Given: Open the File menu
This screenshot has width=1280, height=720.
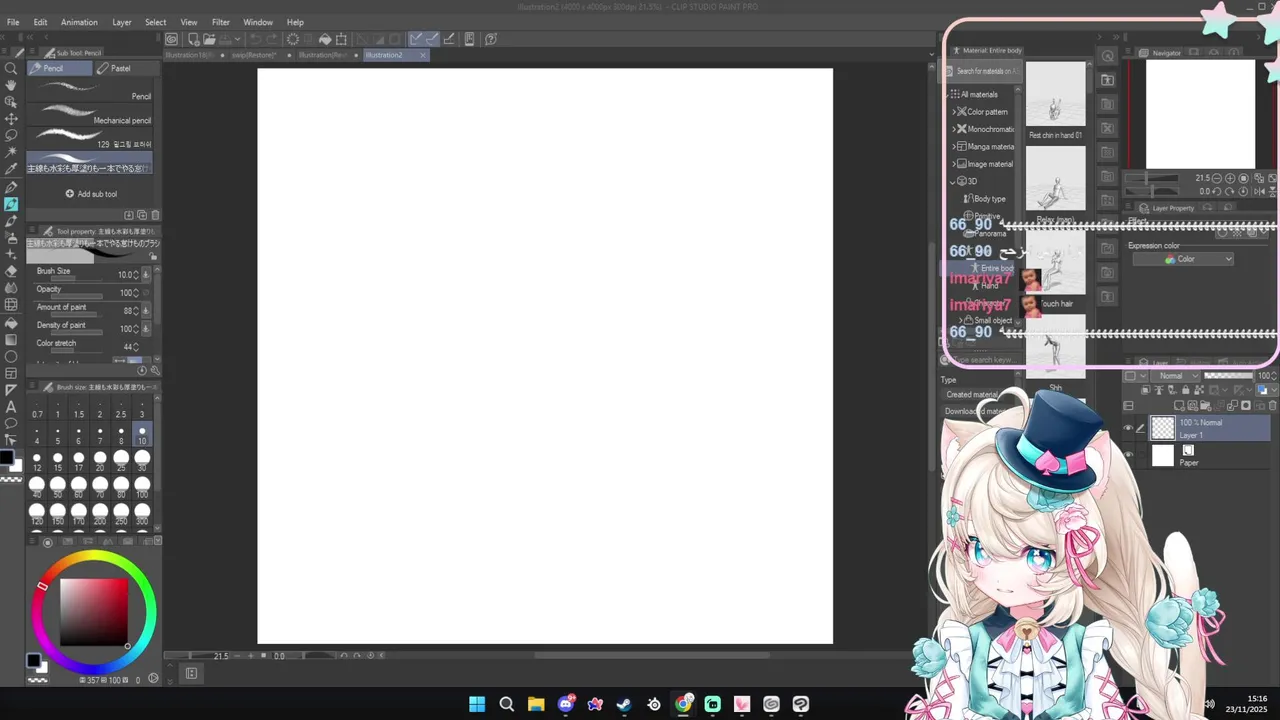Looking at the screenshot, I should (x=12, y=22).
